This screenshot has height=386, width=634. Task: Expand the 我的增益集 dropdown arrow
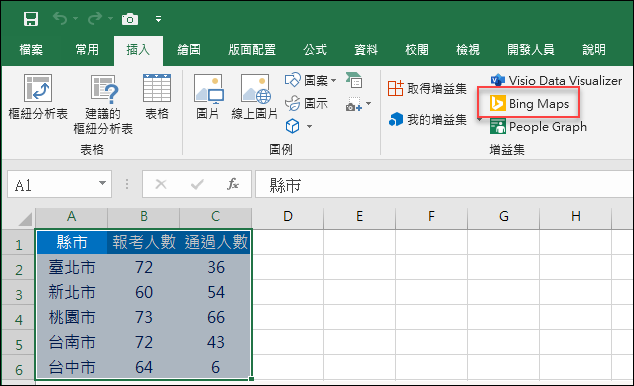480,120
